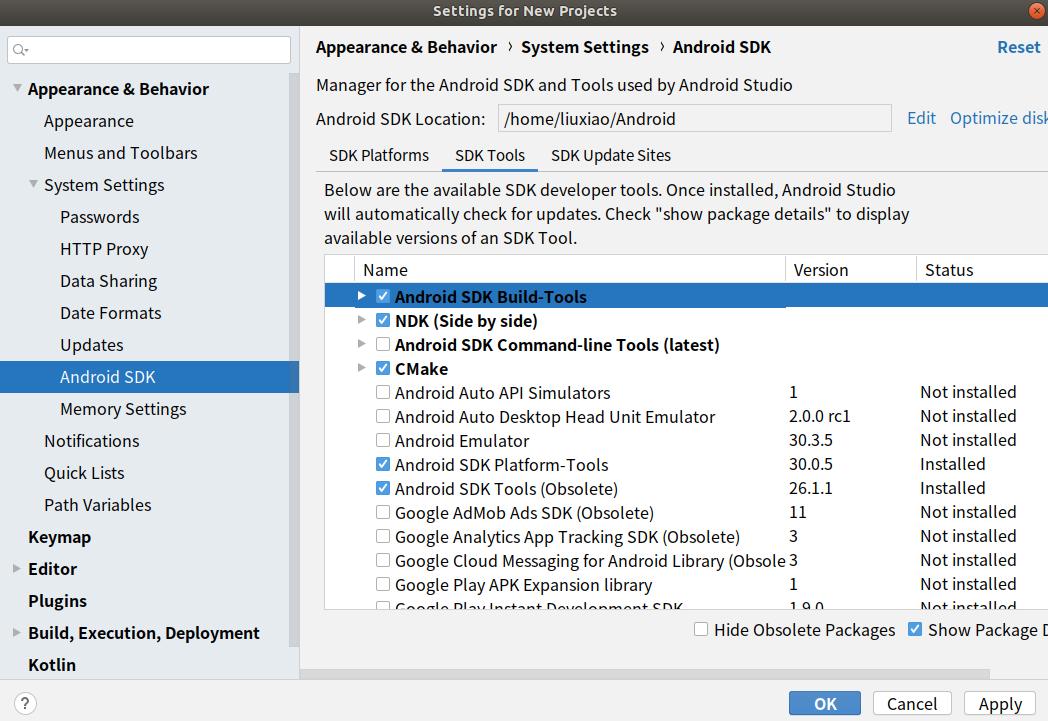This screenshot has height=721, width=1048.
Task: Uncheck the NDK (Side by side) checkbox
Action: tap(383, 321)
